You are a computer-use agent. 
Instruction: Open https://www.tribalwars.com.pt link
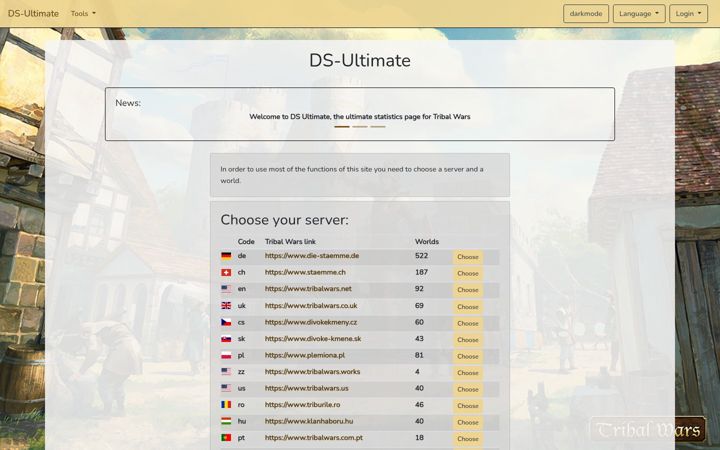tap(314, 438)
